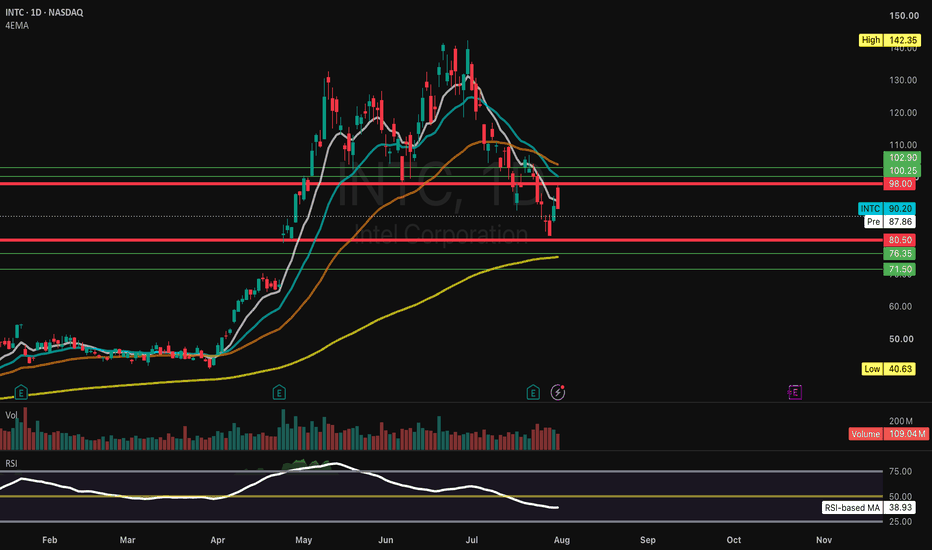Click the lightning bolt event icon
This screenshot has height=550, width=932.
tap(558, 392)
